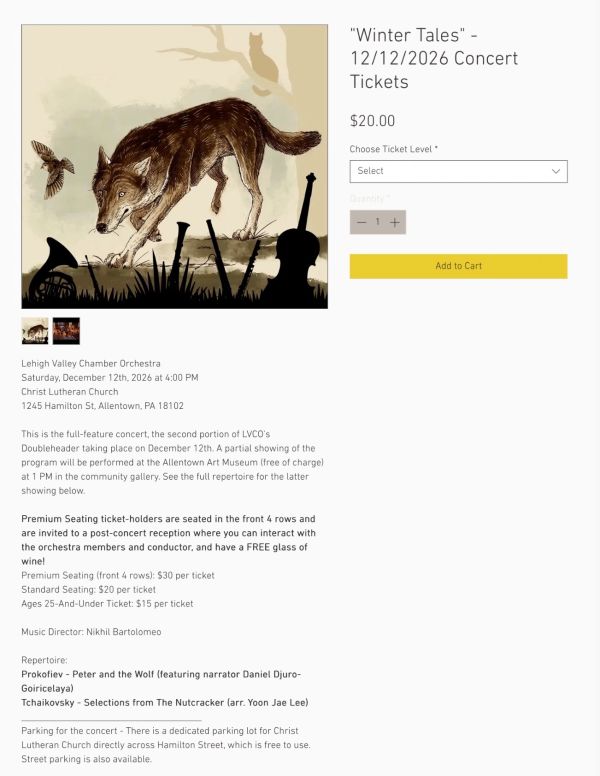The width and height of the screenshot is (600, 776).
Task: Click the Add to Cart button
Action: (458, 266)
